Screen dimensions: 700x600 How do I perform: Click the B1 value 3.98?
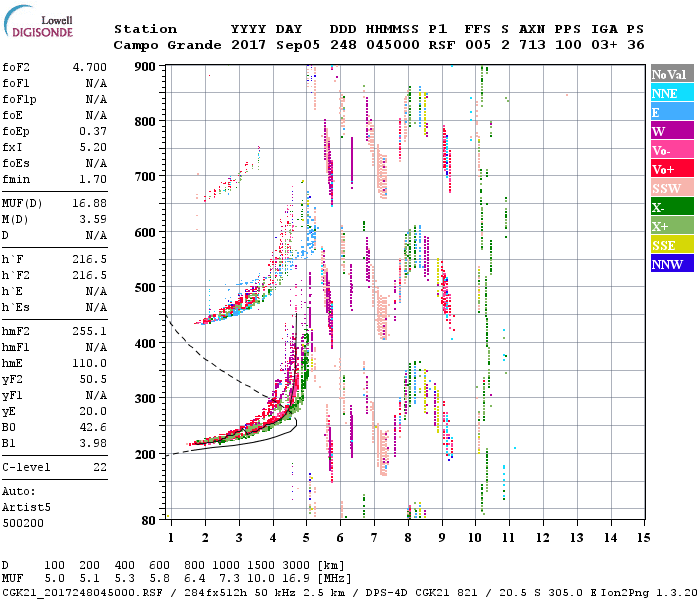93,443
